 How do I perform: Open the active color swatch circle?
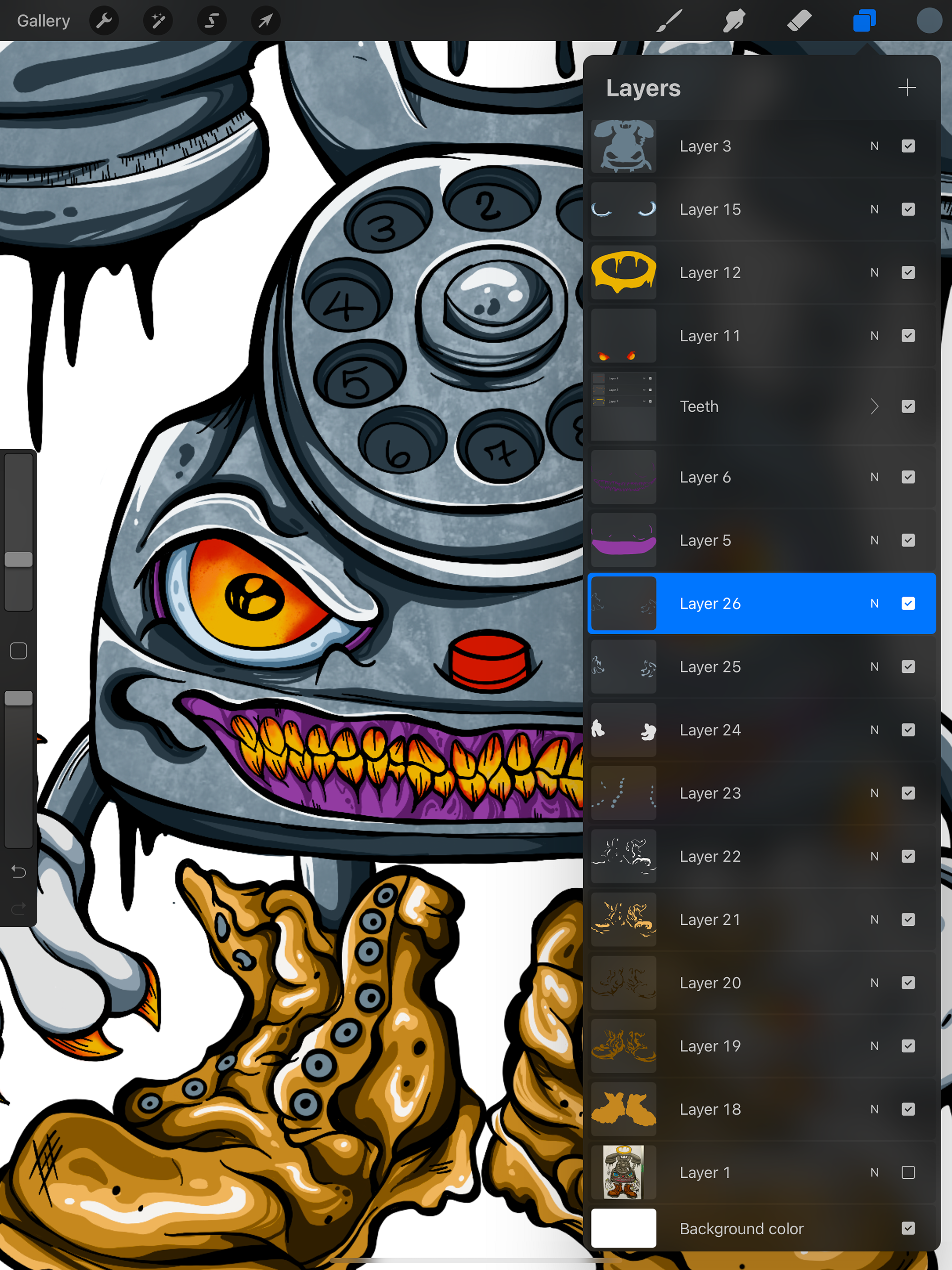tap(929, 21)
